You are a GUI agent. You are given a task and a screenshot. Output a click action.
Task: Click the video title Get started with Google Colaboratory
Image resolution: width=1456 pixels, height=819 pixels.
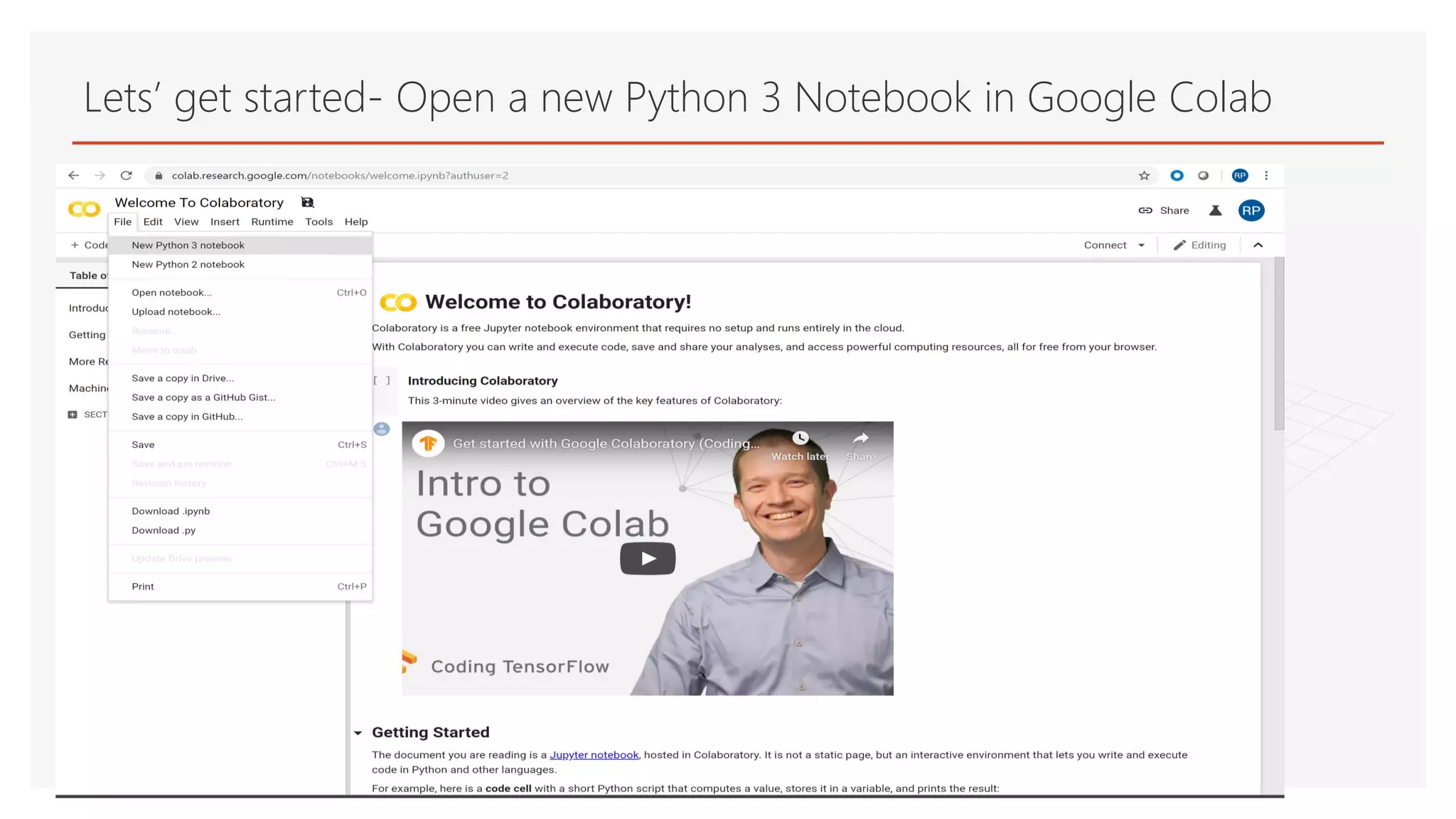606,444
